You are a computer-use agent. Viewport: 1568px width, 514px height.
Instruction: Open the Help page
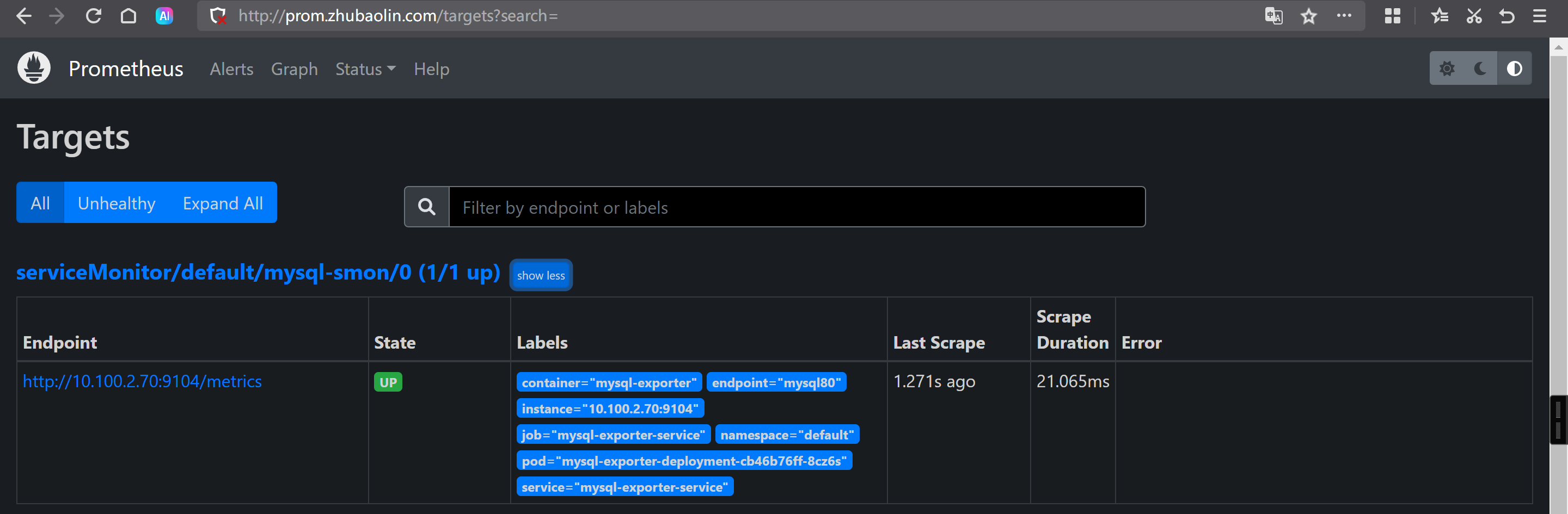432,69
